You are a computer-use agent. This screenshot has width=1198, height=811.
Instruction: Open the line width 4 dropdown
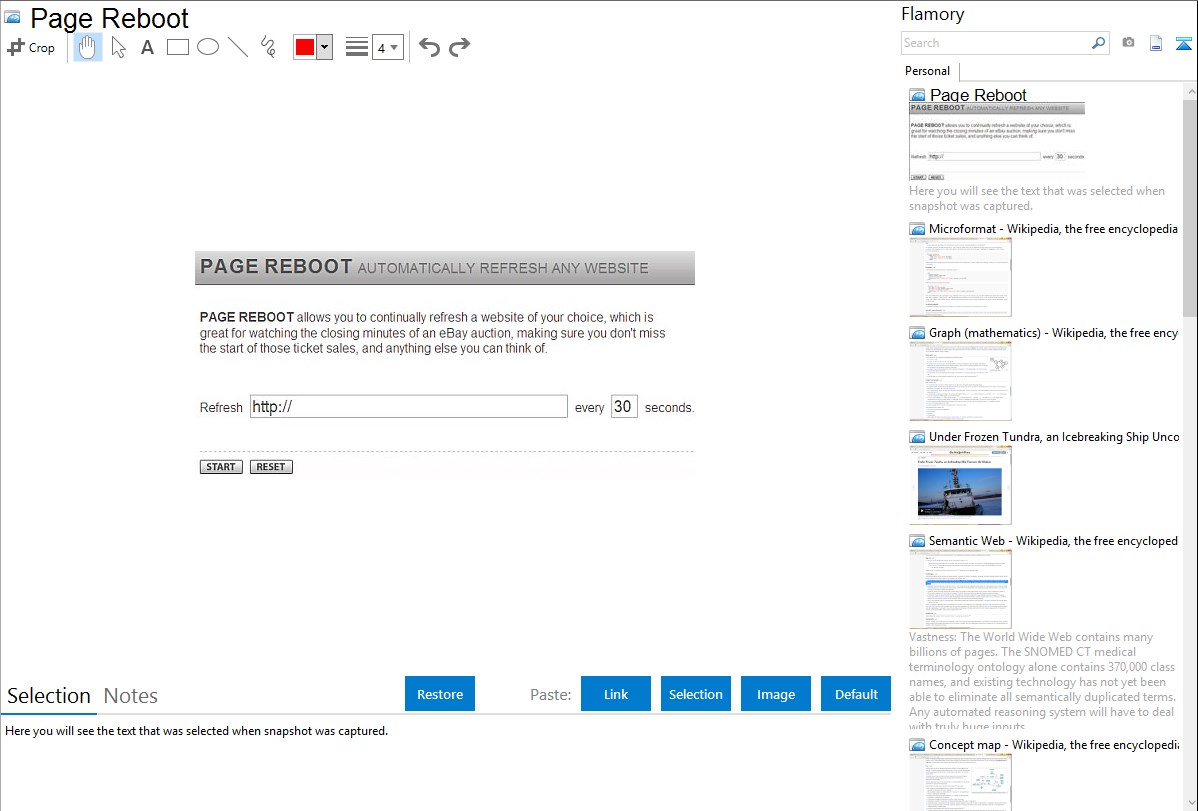point(388,47)
